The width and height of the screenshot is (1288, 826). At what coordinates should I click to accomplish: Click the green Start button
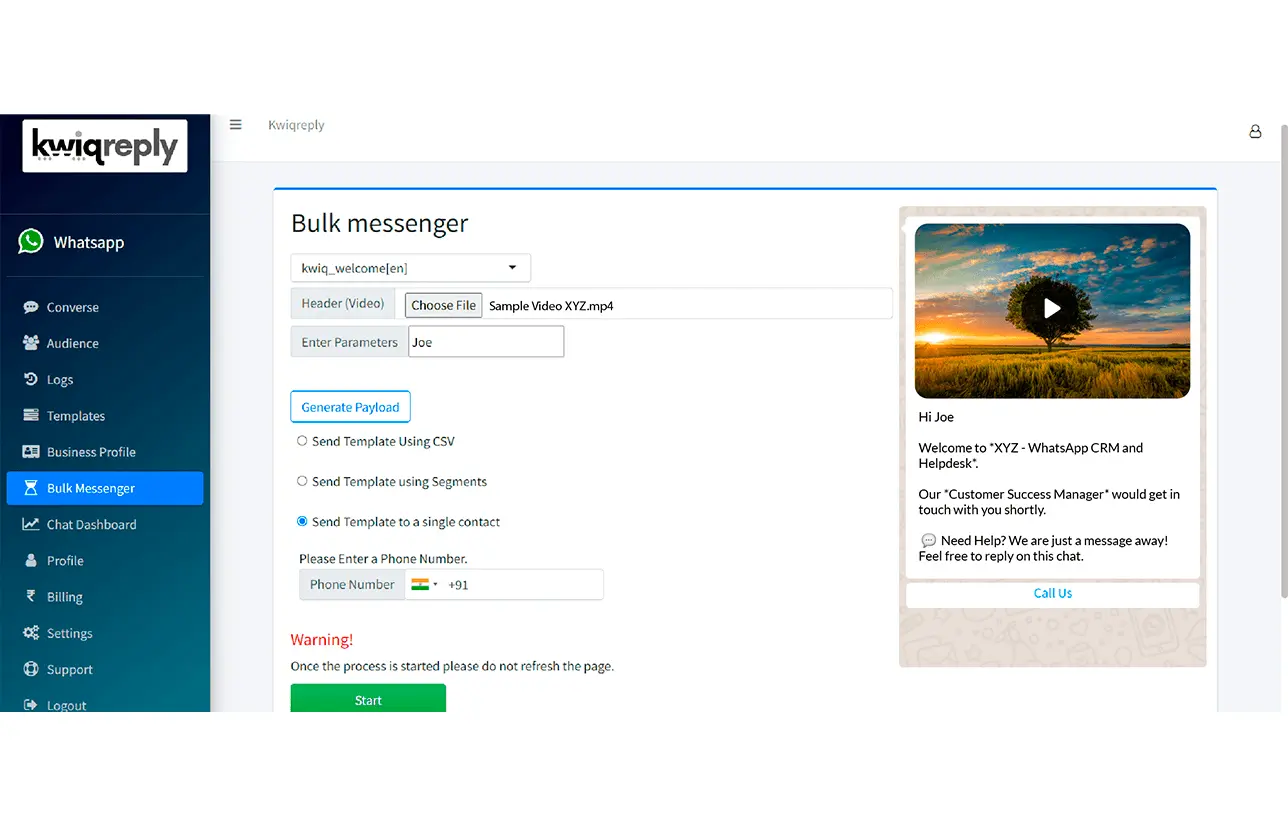(x=367, y=699)
